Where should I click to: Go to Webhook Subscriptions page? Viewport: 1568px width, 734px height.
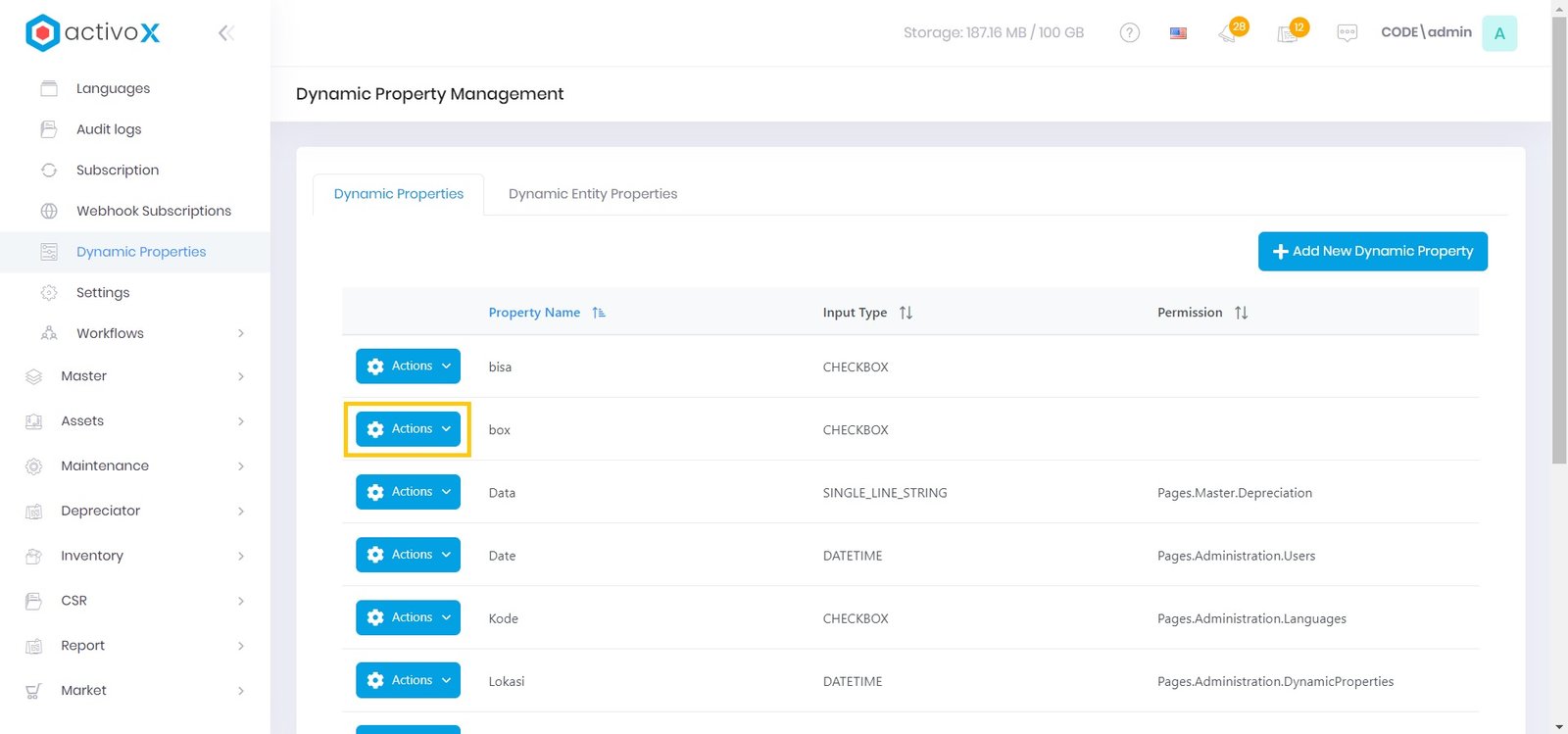pyautogui.click(x=153, y=211)
